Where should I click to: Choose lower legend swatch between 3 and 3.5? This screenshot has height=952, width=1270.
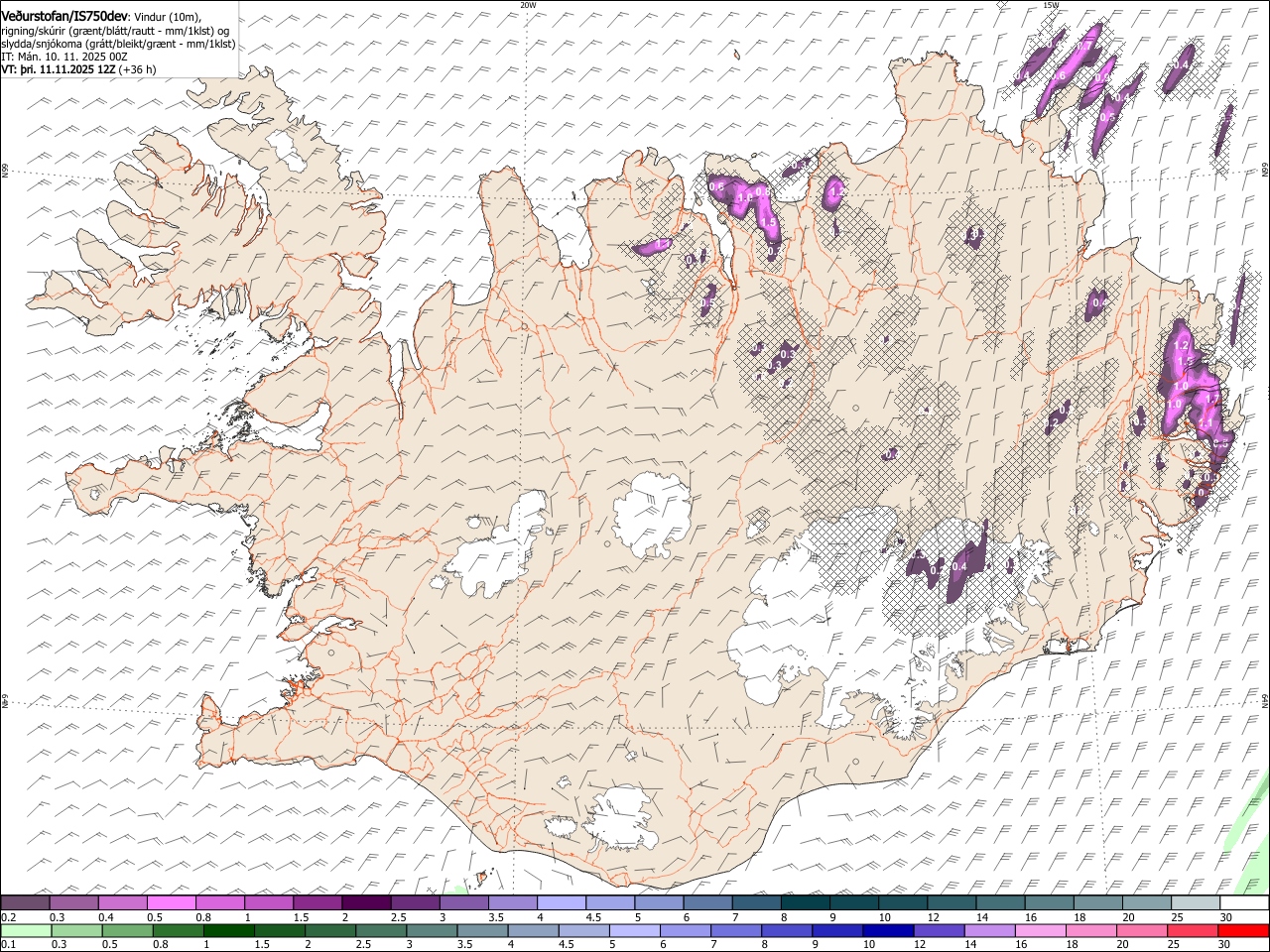tap(431, 930)
